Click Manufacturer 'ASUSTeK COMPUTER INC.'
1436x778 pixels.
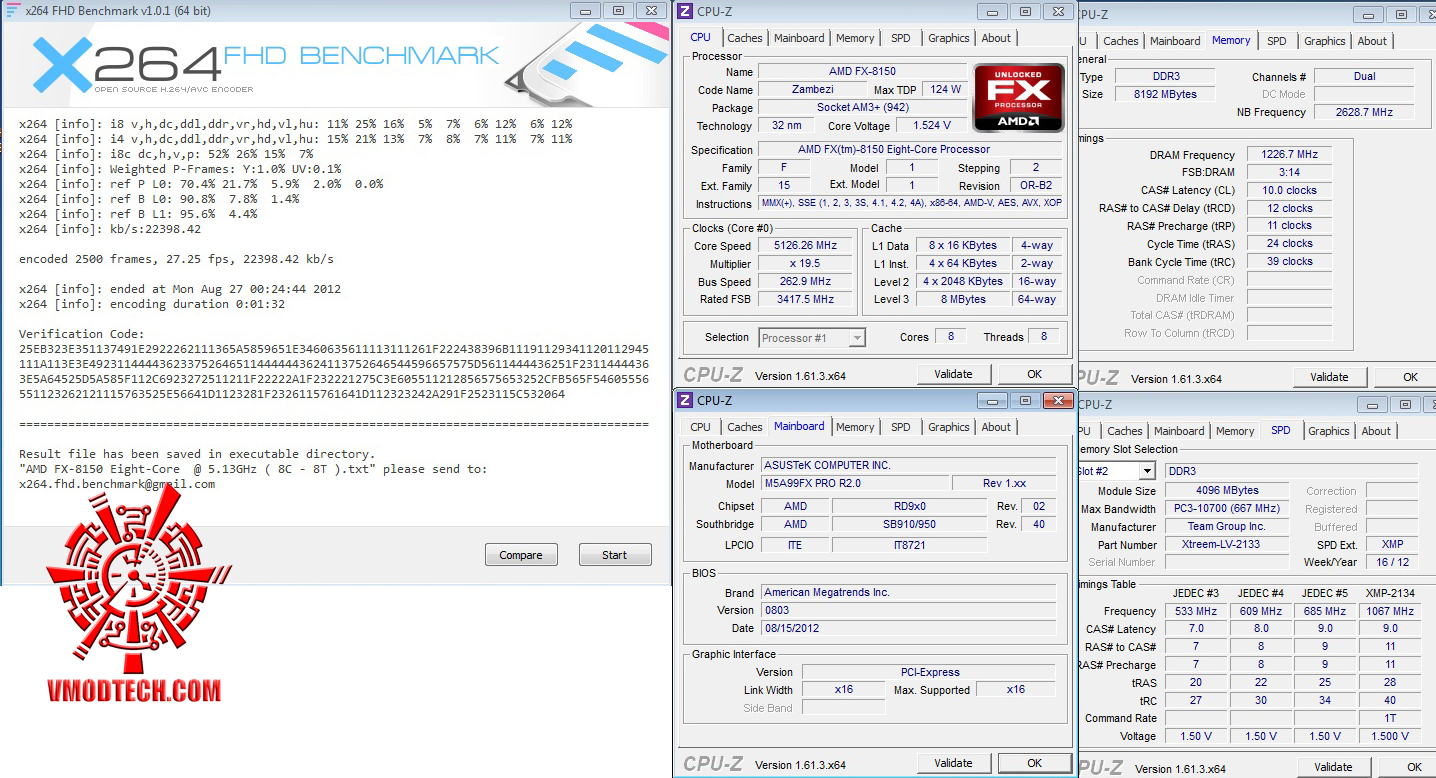point(909,466)
